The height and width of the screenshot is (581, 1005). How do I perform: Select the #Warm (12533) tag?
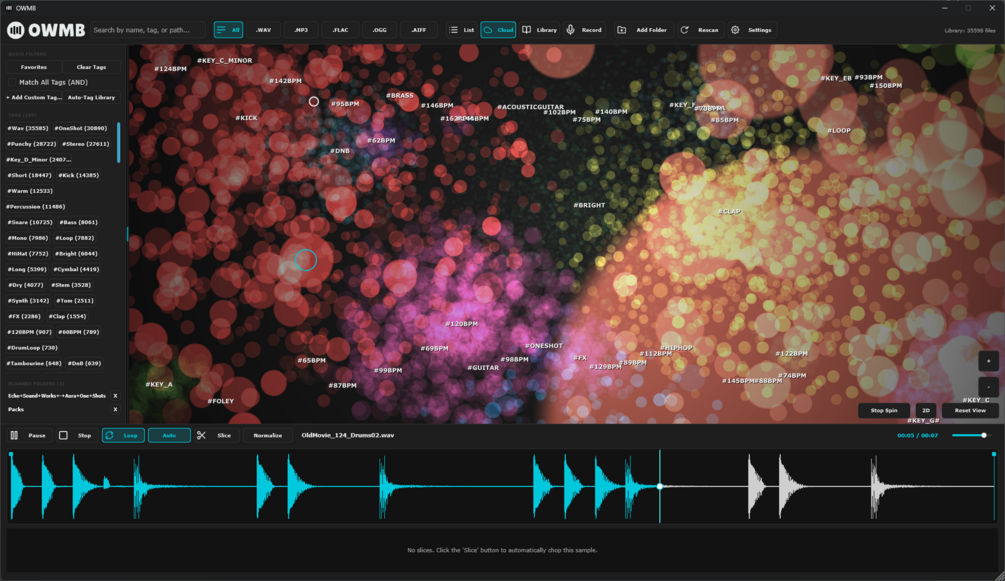coord(30,190)
